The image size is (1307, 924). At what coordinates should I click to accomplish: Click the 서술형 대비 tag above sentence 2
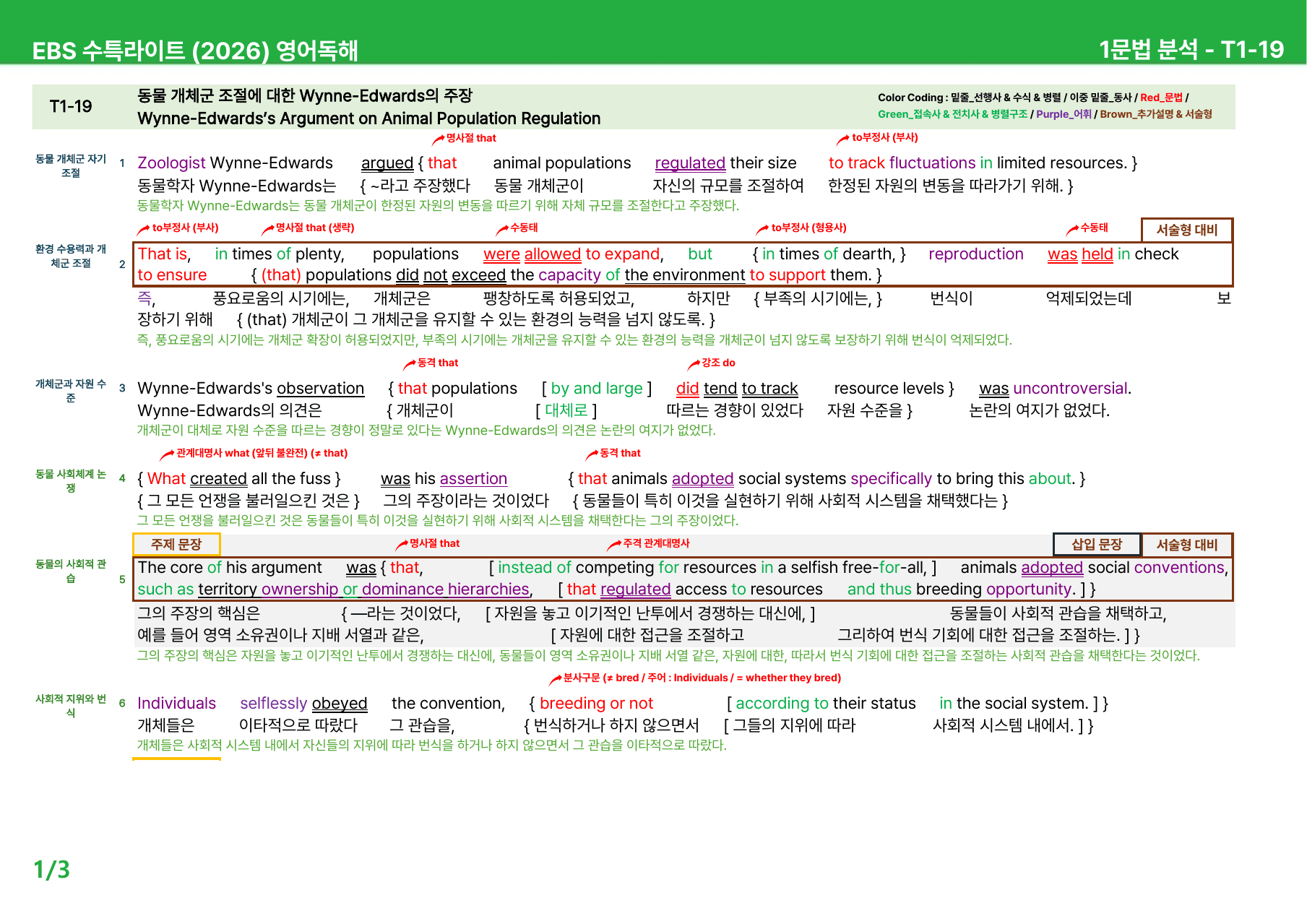tap(1187, 230)
